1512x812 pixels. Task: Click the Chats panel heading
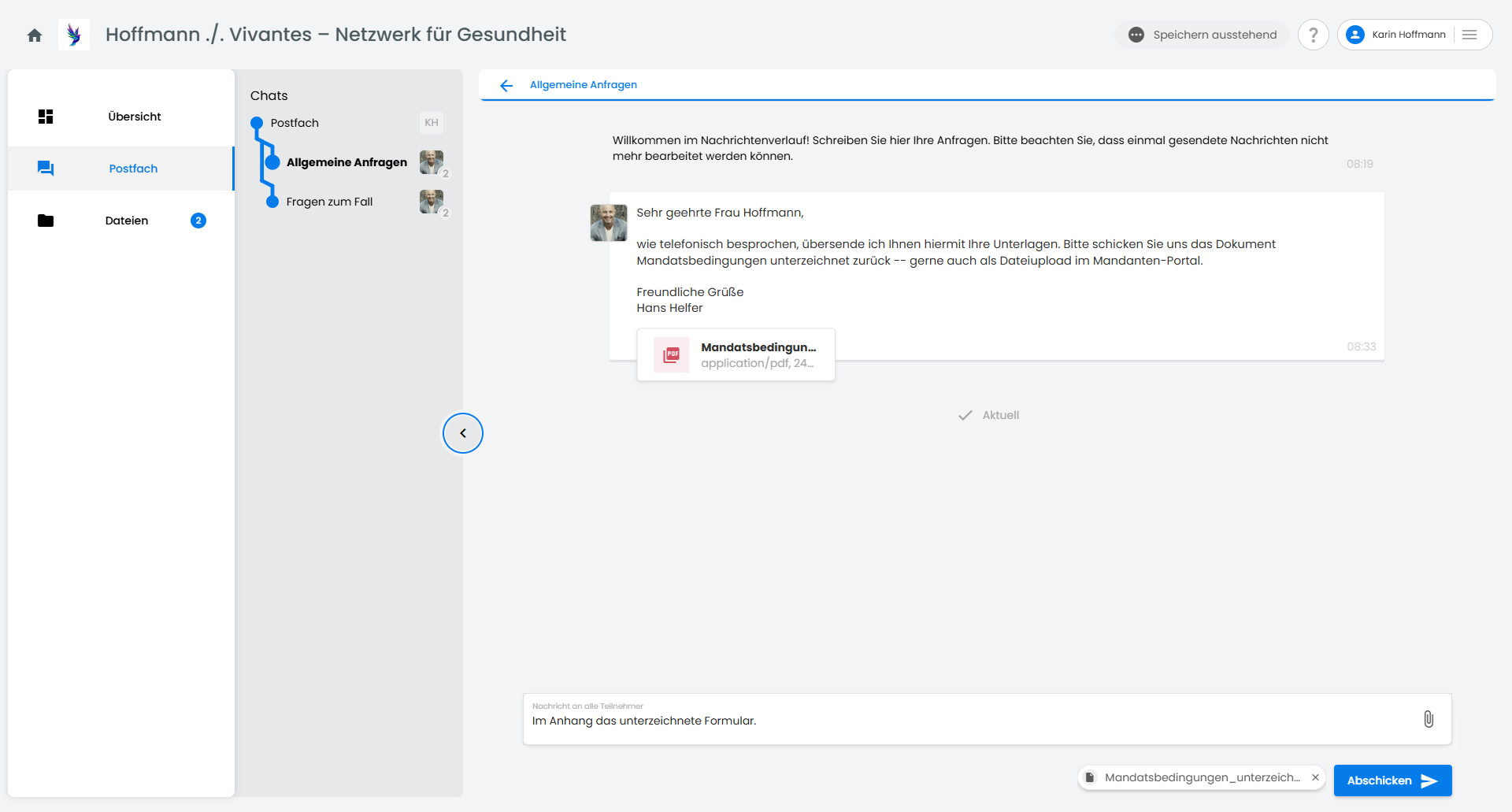[x=269, y=95]
